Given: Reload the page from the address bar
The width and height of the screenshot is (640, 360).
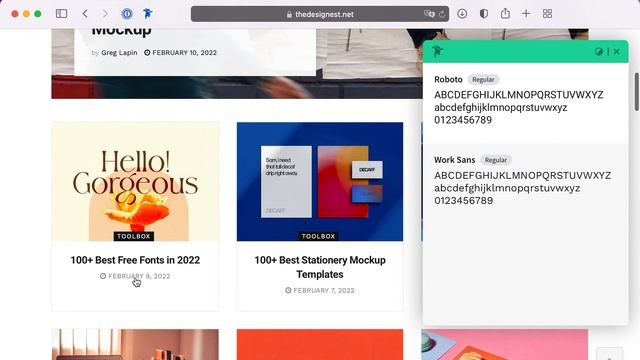Looking at the screenshot, I should [442, 14].
